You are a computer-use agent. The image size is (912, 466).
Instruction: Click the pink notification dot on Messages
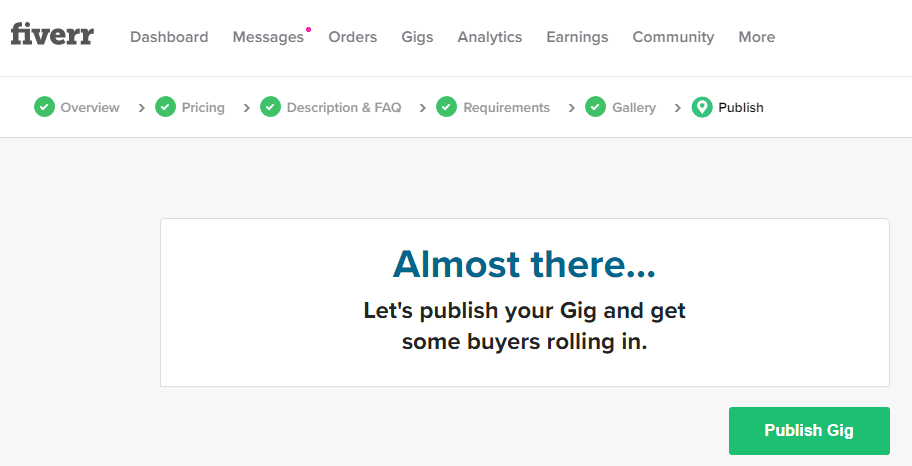click(308, 29)
